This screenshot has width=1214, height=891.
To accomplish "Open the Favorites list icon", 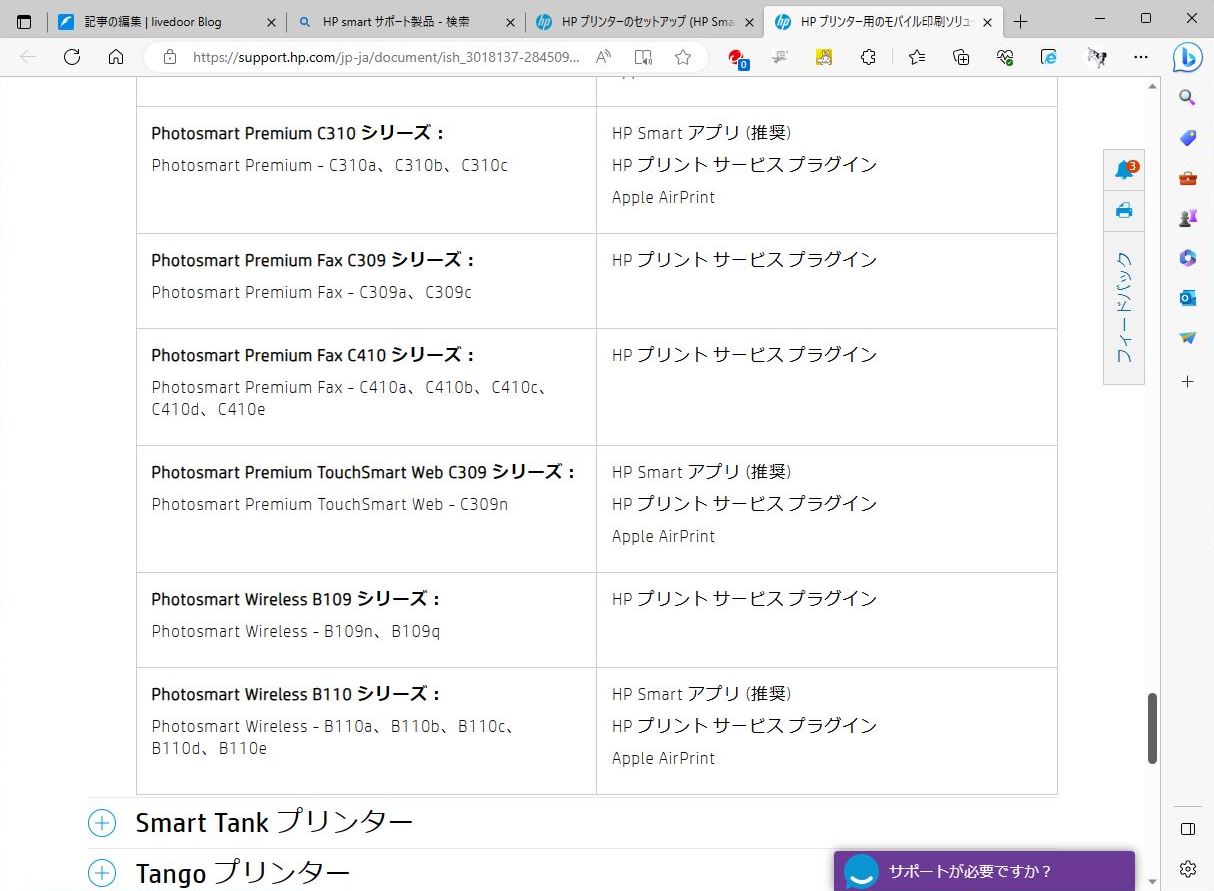I will [x=916, y=57].
